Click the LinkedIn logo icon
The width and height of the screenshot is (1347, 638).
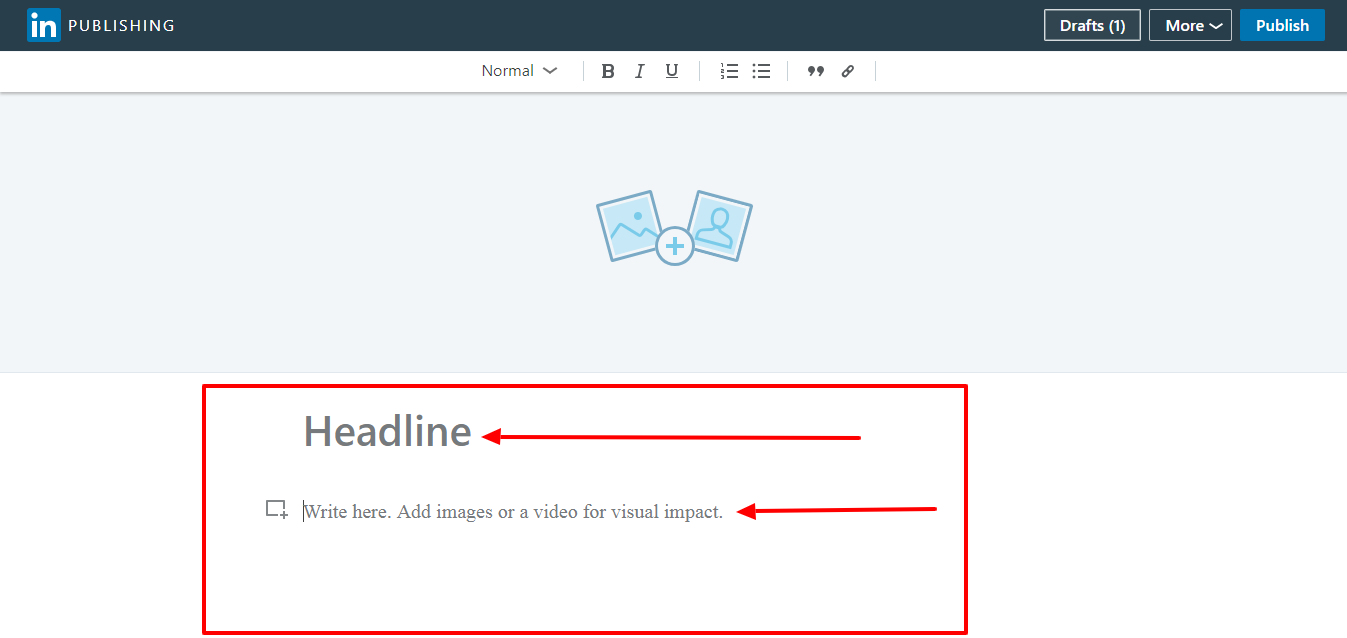(44, 25)
